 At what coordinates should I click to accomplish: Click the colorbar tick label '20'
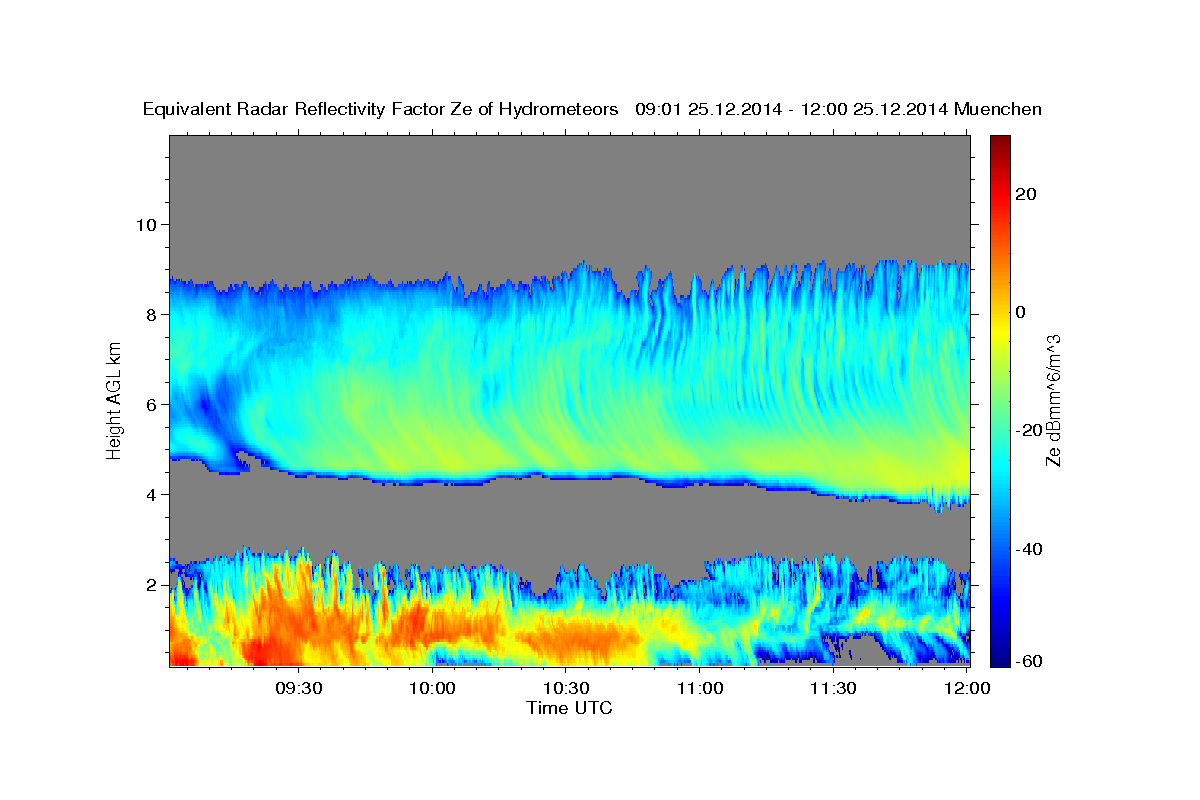click(x=1027, y=194)
